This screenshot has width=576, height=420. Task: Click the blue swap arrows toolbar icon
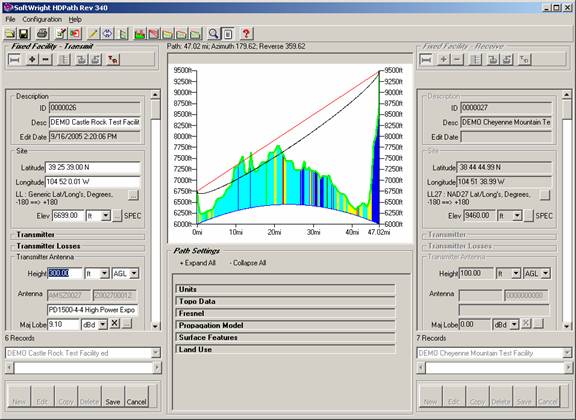(107, 34)
